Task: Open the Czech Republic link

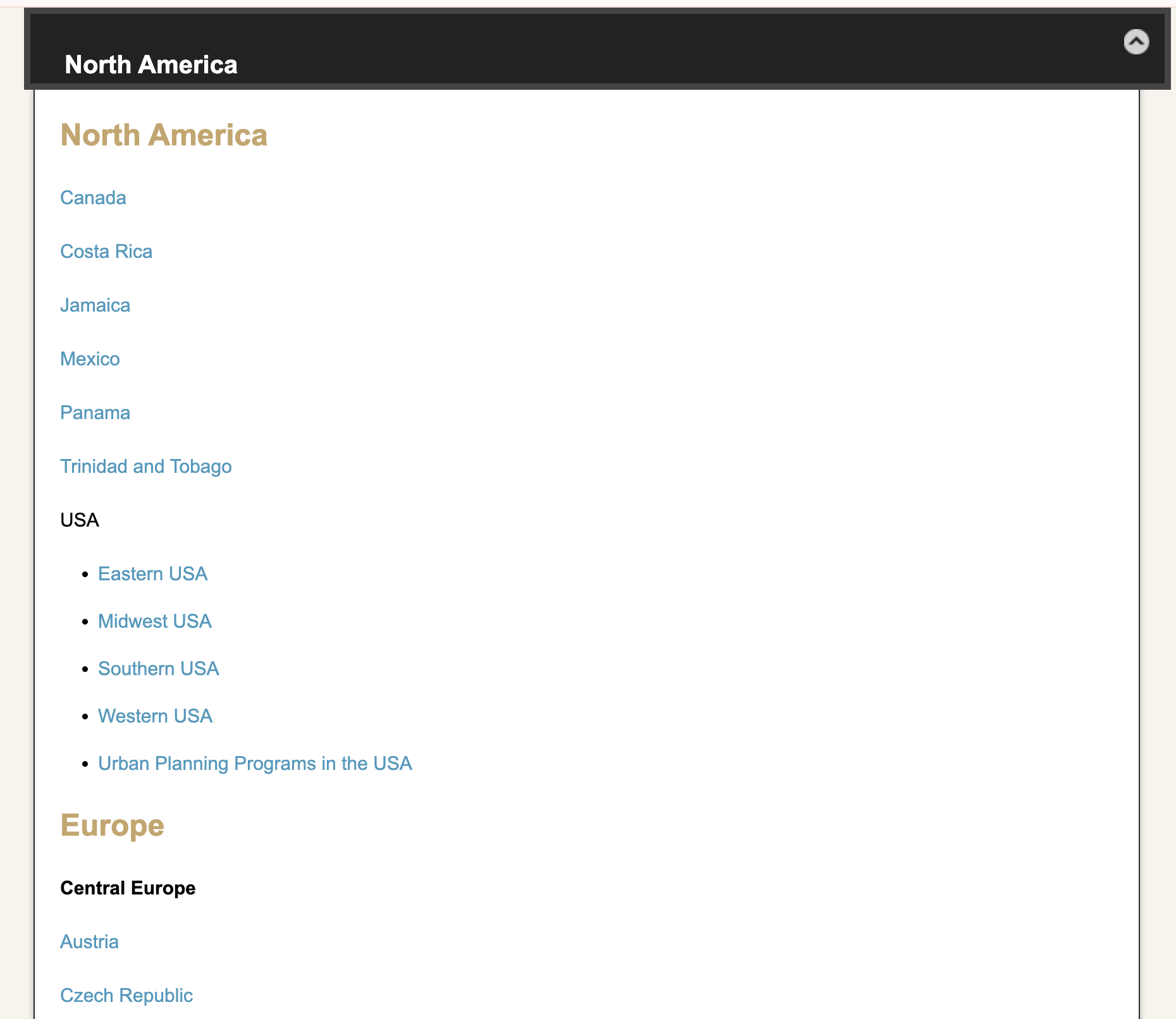Action: coord(126,995)
